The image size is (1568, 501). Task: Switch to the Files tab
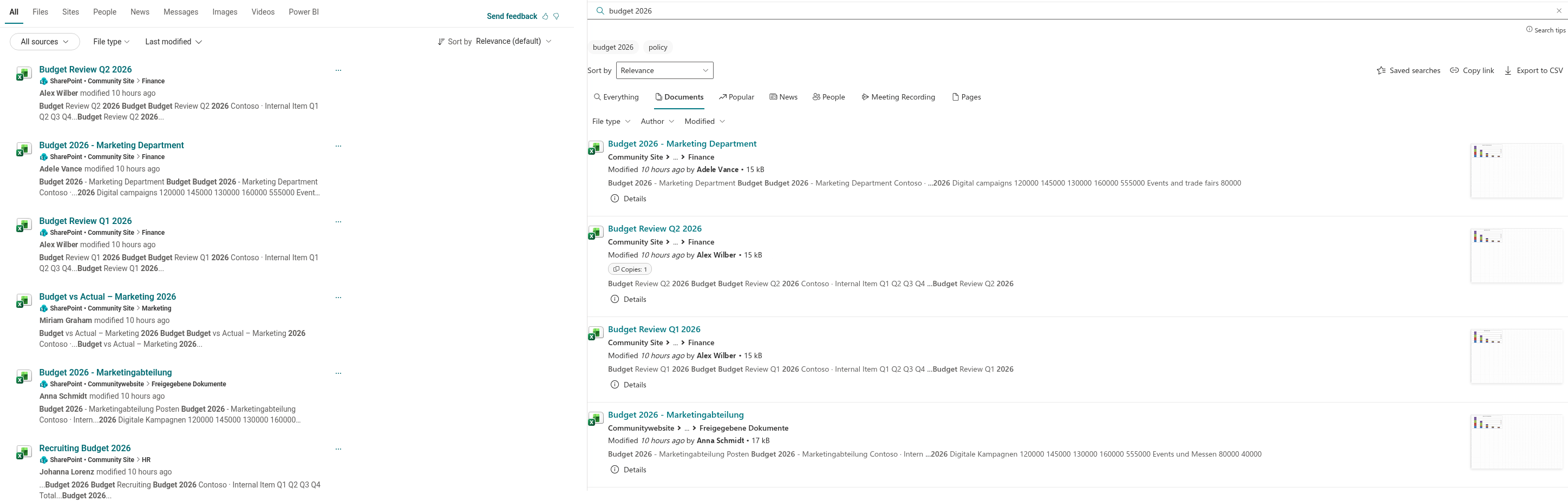(40, 12)
